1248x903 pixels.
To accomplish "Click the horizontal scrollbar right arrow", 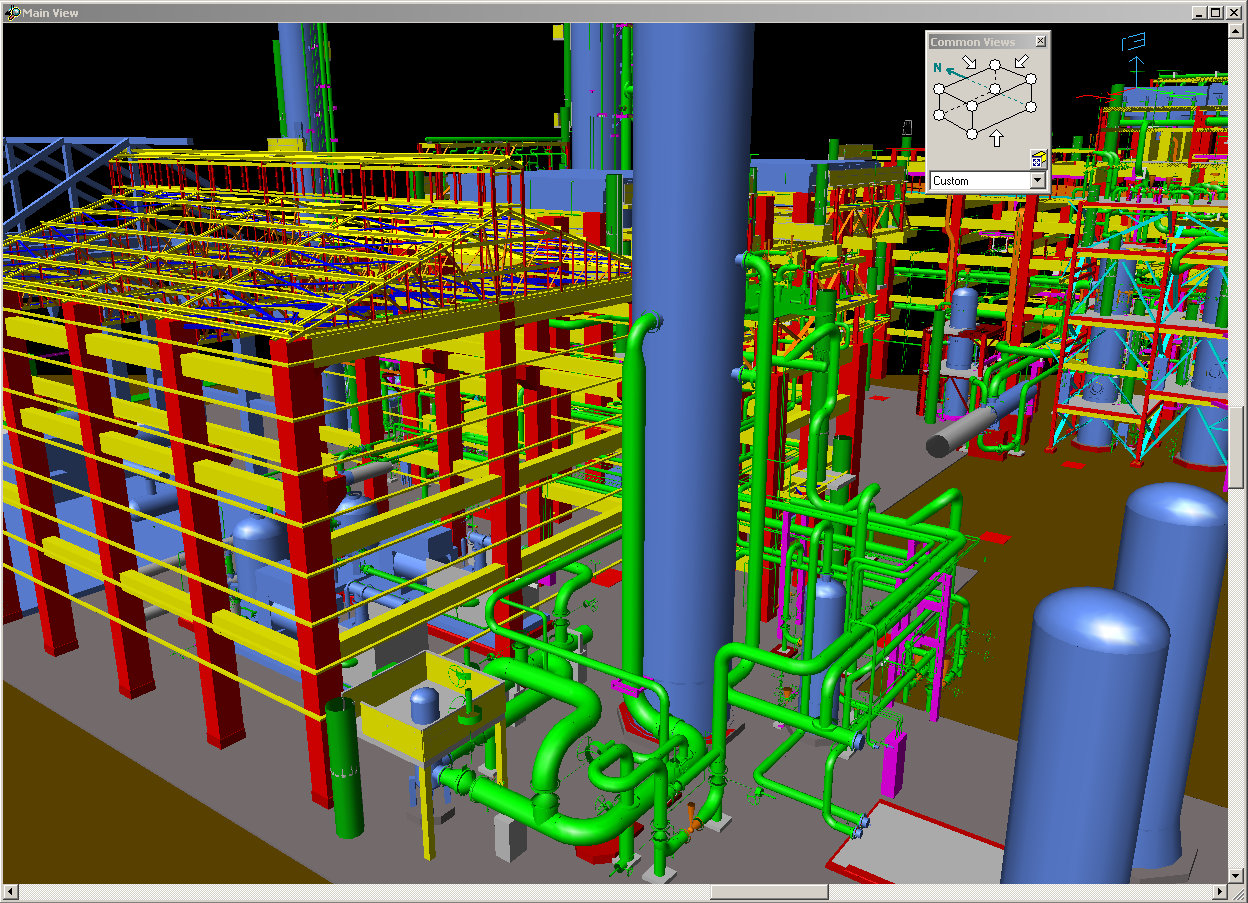I will (1220, 892).
